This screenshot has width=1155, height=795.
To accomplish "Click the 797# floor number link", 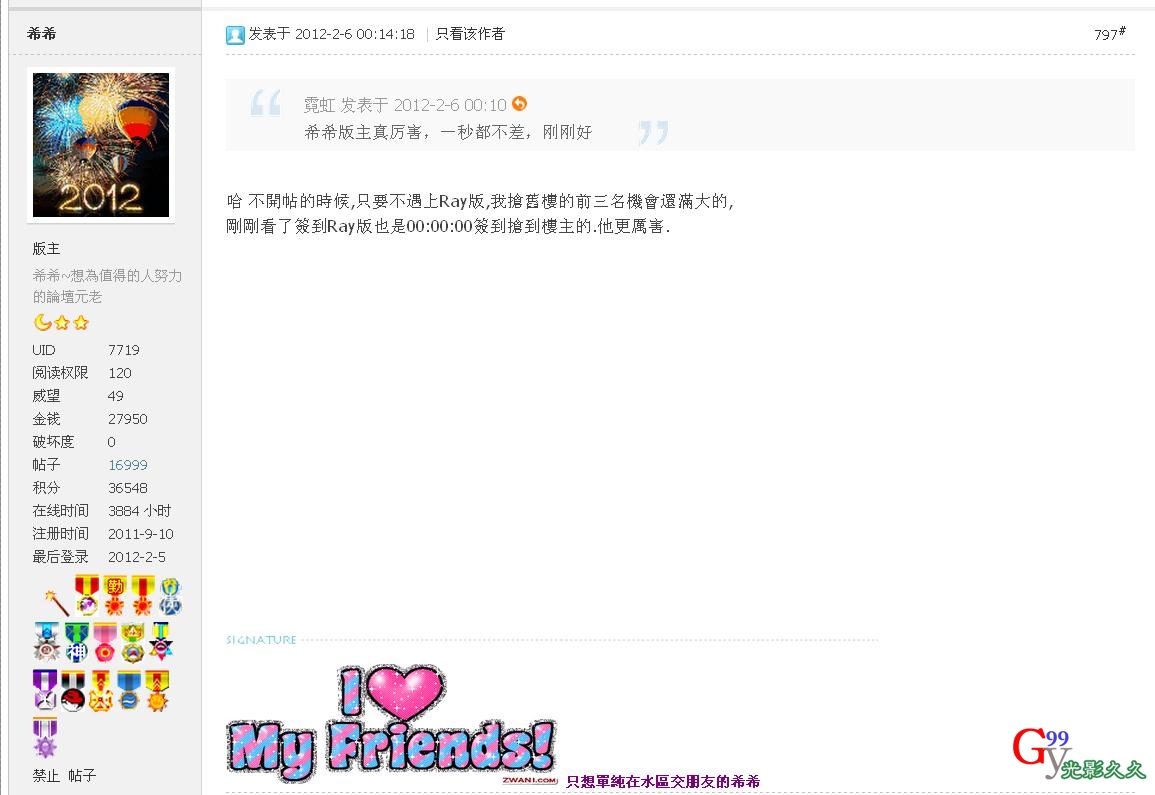I will tap(1109, 34).
